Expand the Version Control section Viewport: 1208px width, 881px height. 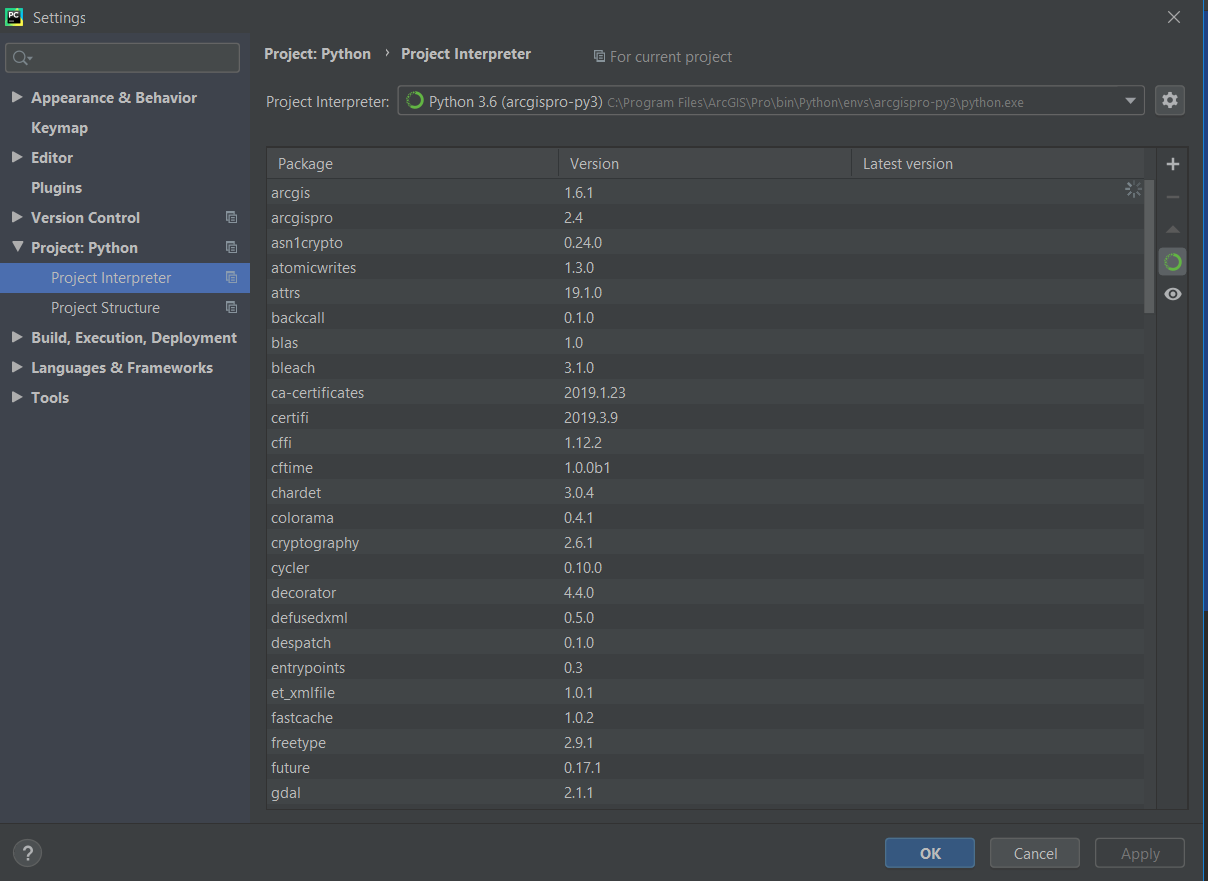click(x=17, y=217)
